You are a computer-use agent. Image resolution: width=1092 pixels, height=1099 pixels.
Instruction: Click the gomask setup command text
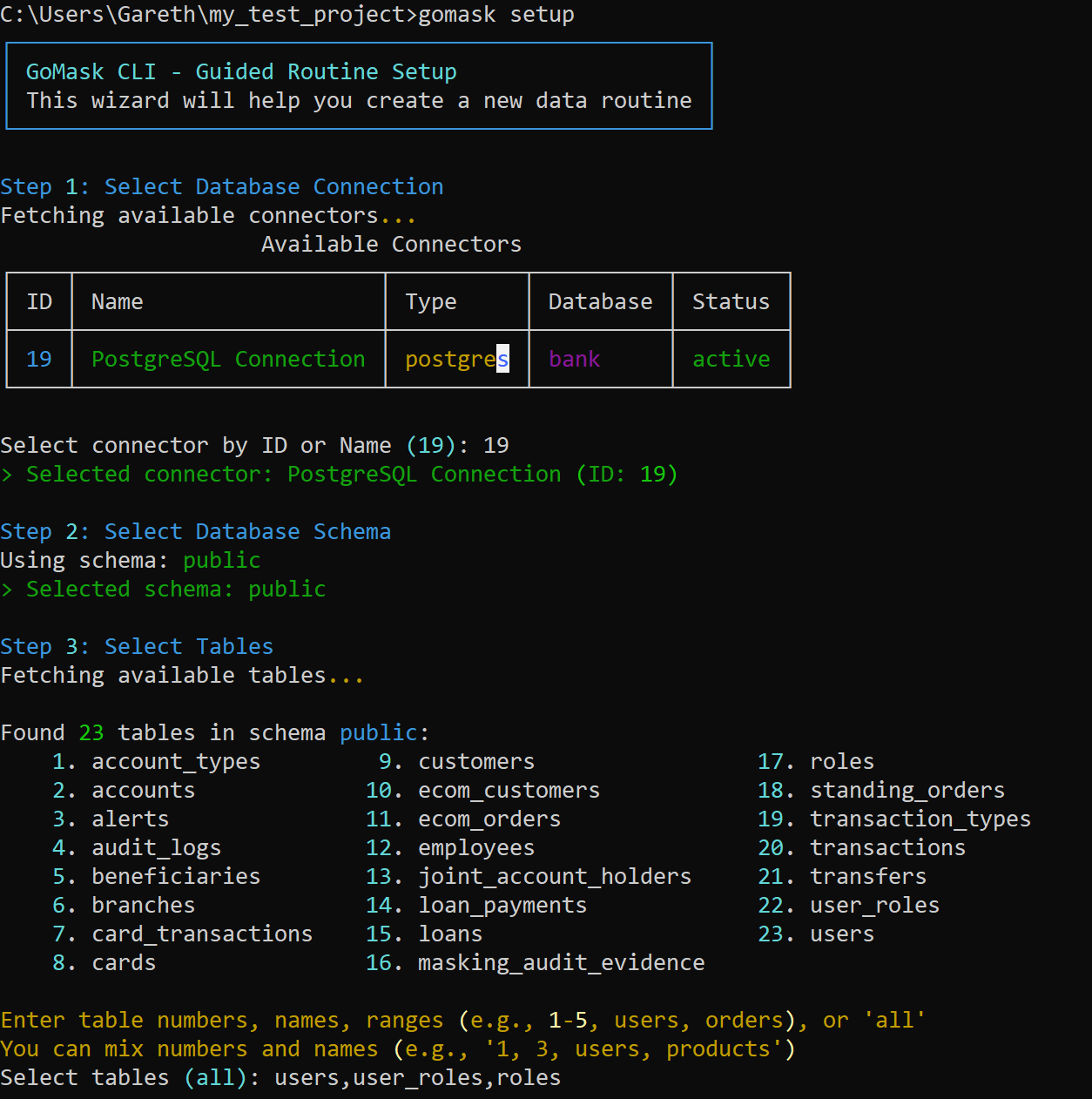(x=495, y=15)
